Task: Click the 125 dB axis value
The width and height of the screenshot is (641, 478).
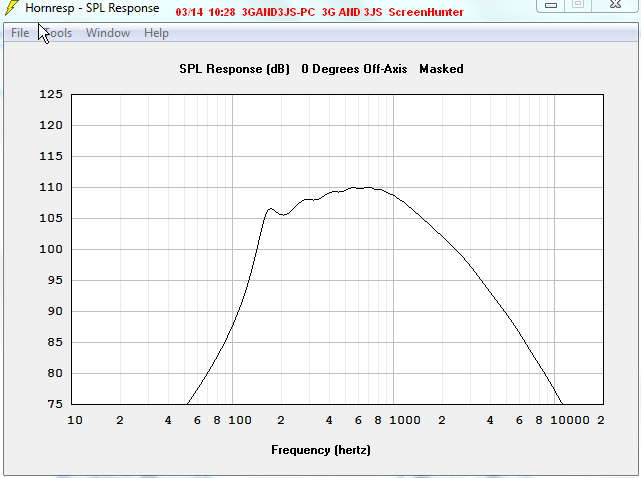Action: click(x=51, y=94)
